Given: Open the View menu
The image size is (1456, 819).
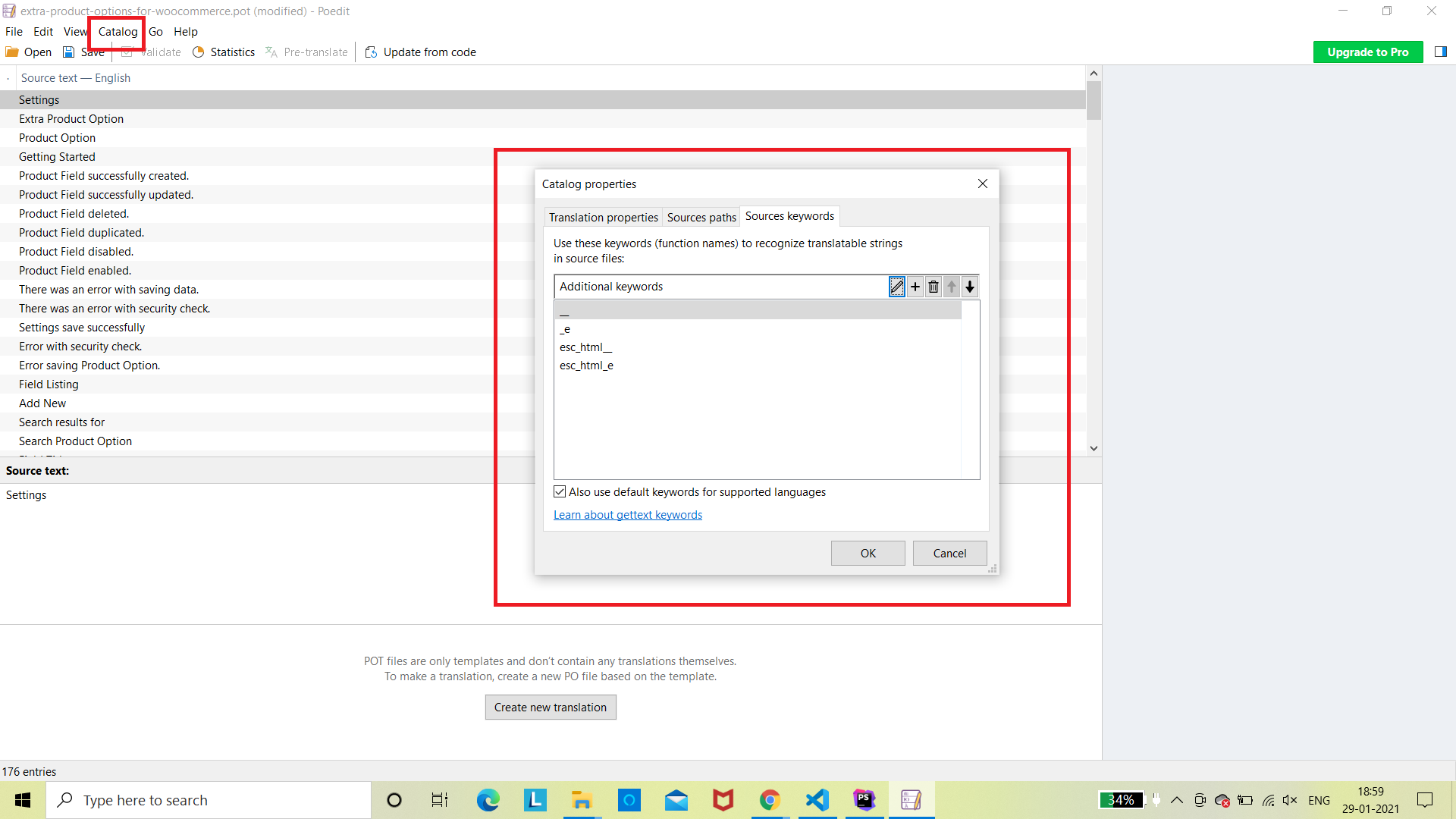Looking at the screenshot, I should (75, 32).
